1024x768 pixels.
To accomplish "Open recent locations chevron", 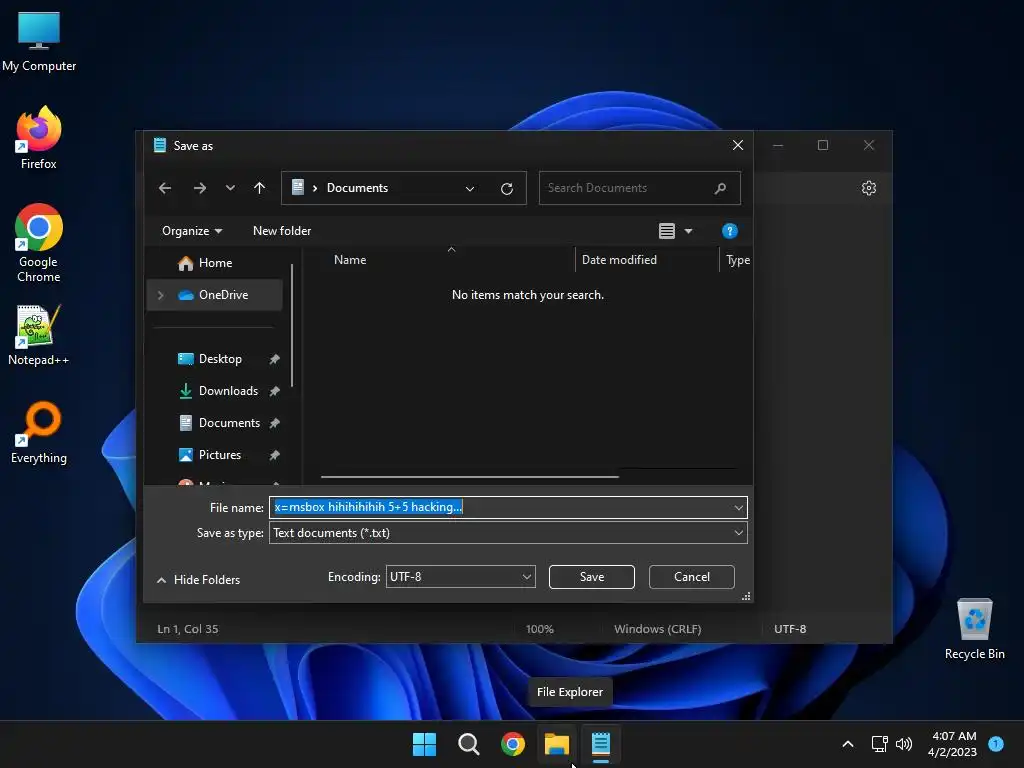I will [x=230, y=188].
